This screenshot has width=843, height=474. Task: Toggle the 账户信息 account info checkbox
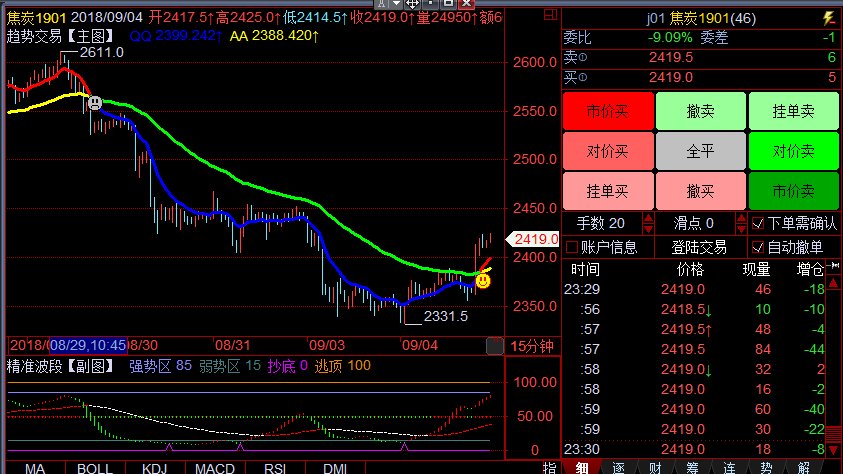[x=572, y=247]
